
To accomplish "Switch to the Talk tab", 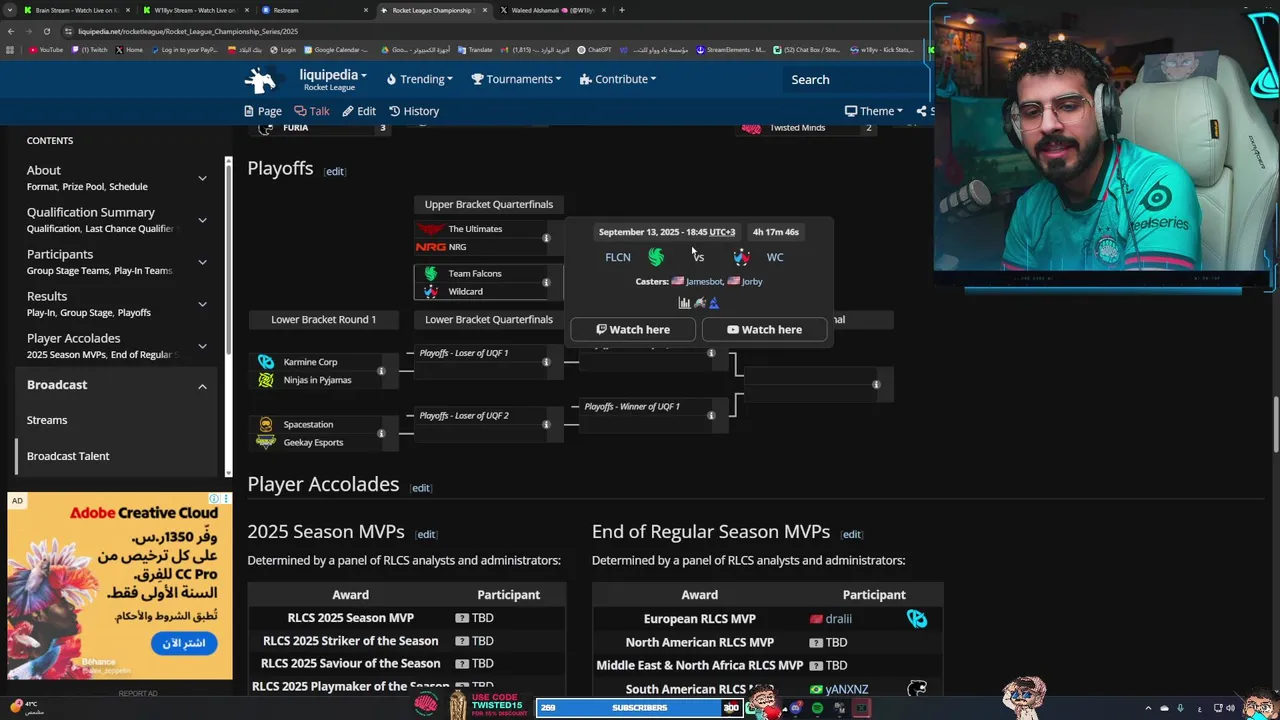I will 312,111.
